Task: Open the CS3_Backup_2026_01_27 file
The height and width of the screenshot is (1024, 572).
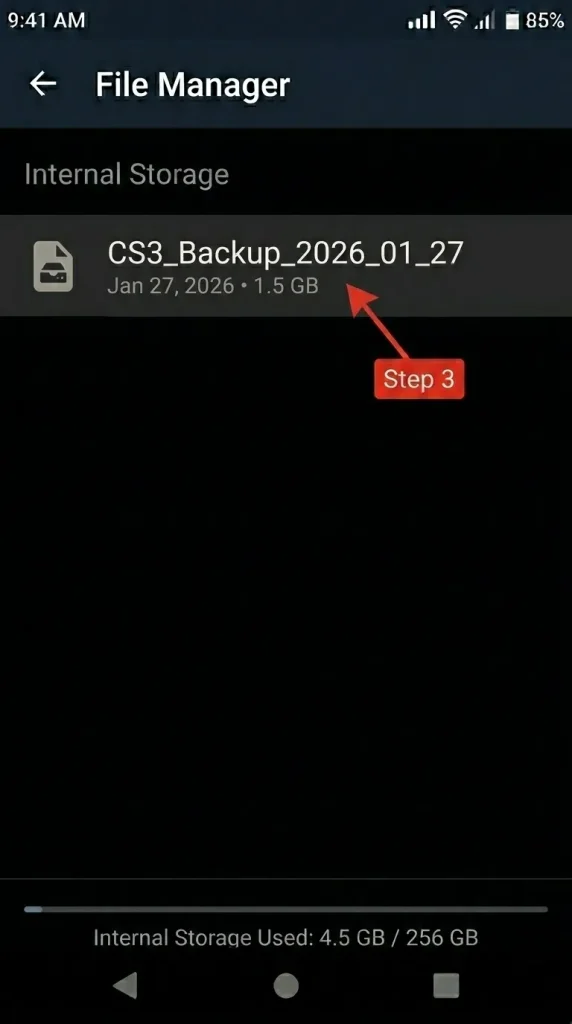Action: 286,266
